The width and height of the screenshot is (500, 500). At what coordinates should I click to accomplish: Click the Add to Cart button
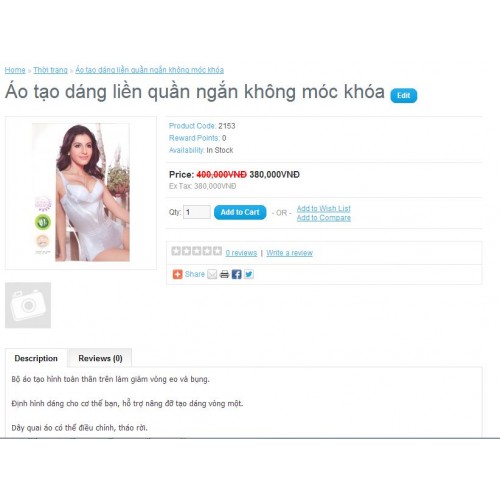(x=240, y=212)
